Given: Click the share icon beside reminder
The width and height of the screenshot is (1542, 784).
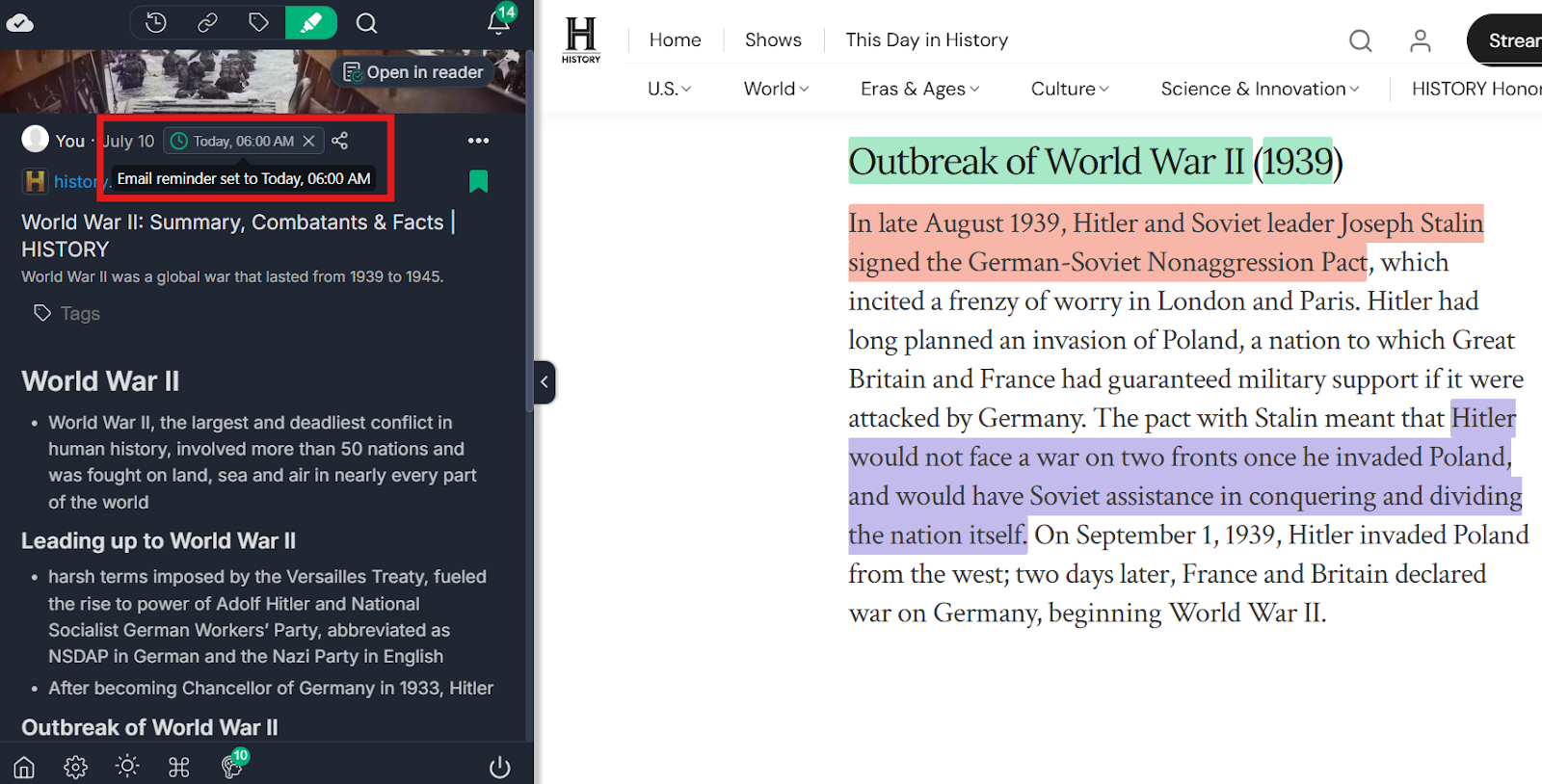Looking at the screenshot, I should [x=339, y=141].
